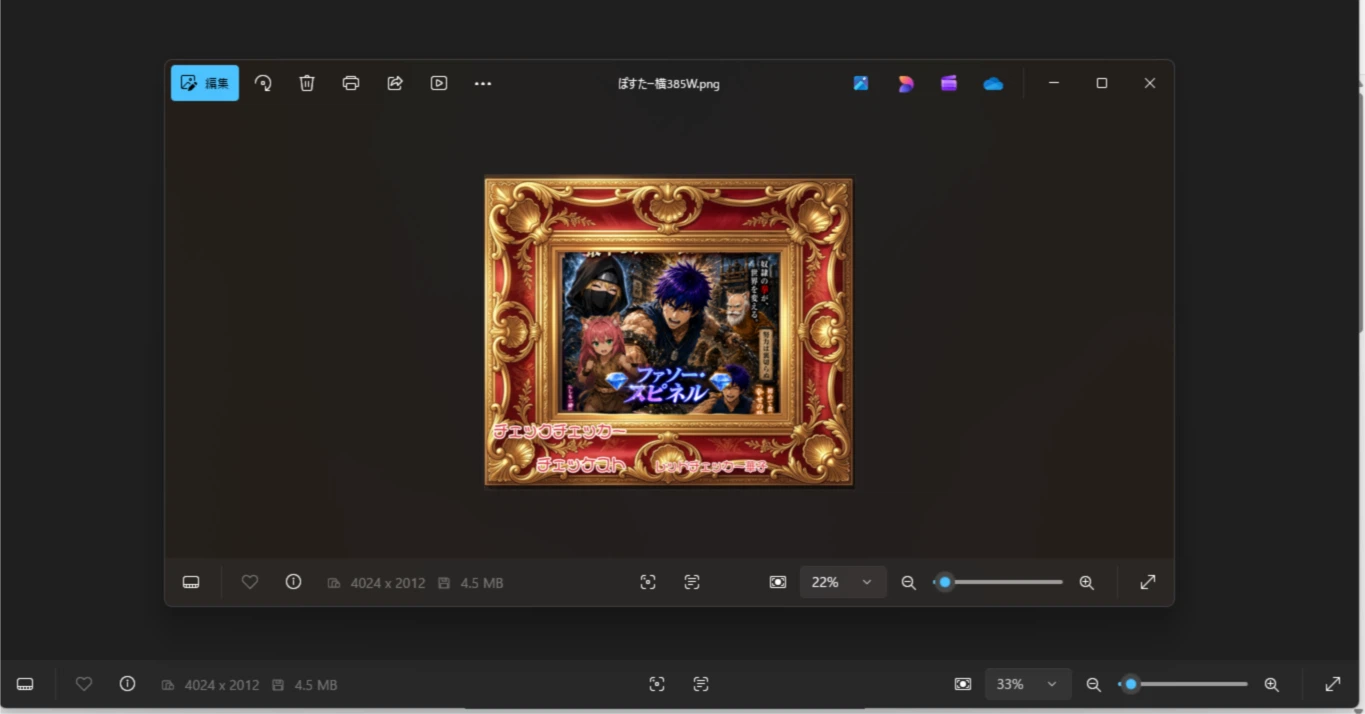Open the 22% zoom level dropdown
Screen dimensions: 1365x714
tap(843, 582)
